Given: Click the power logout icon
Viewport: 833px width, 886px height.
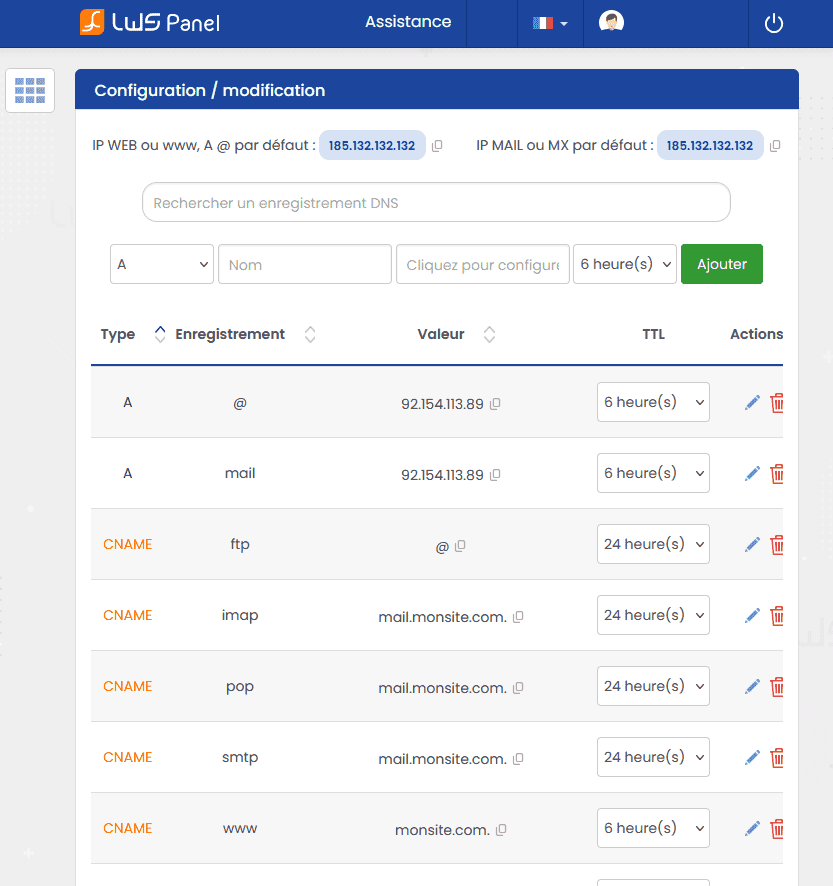Looking at the screenshot, I should (x=773, y=23).
